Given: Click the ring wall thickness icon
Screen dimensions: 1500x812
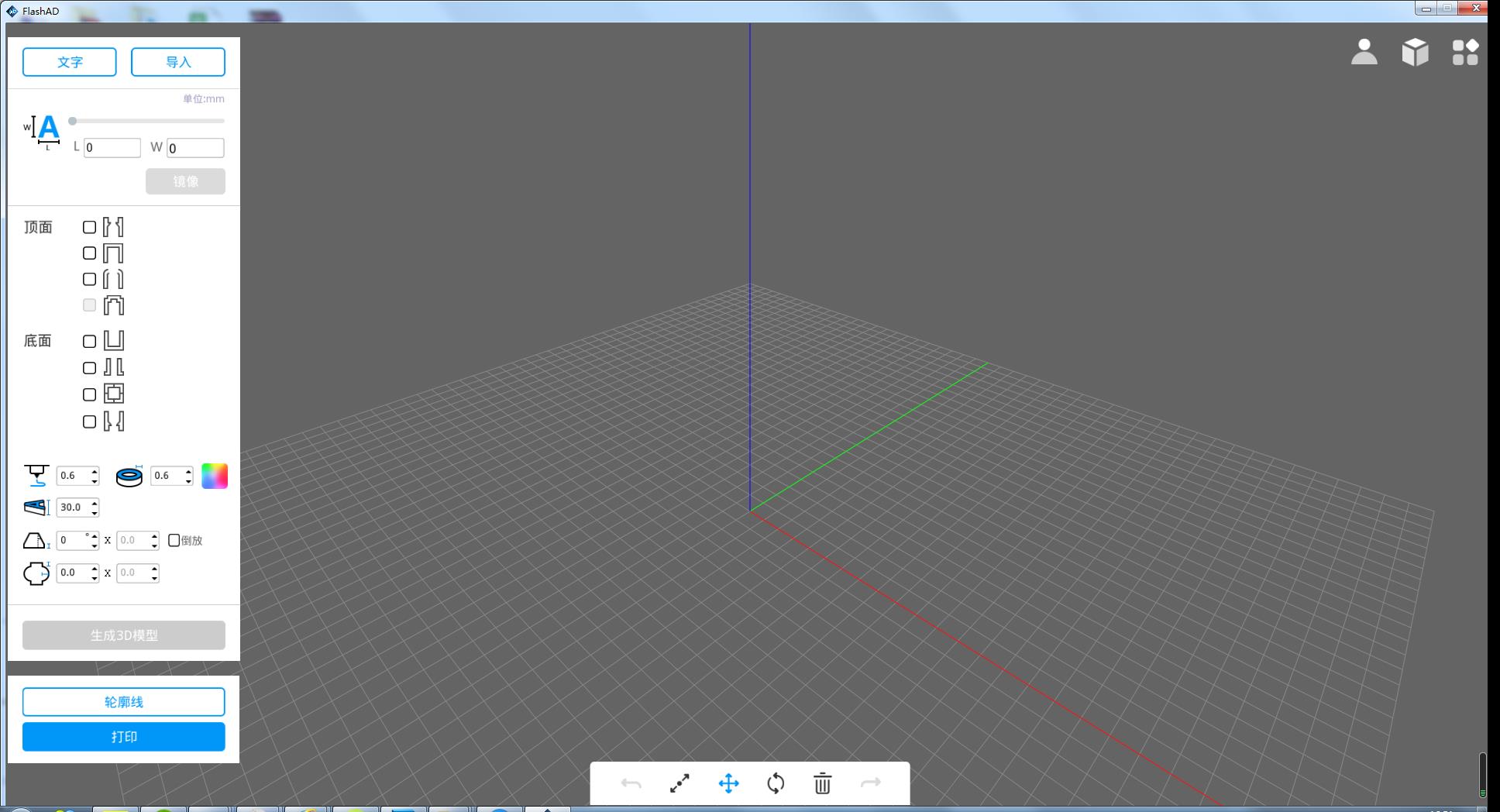Looking at the screenshot, I should pyautogui.click(x=129, y=476).
